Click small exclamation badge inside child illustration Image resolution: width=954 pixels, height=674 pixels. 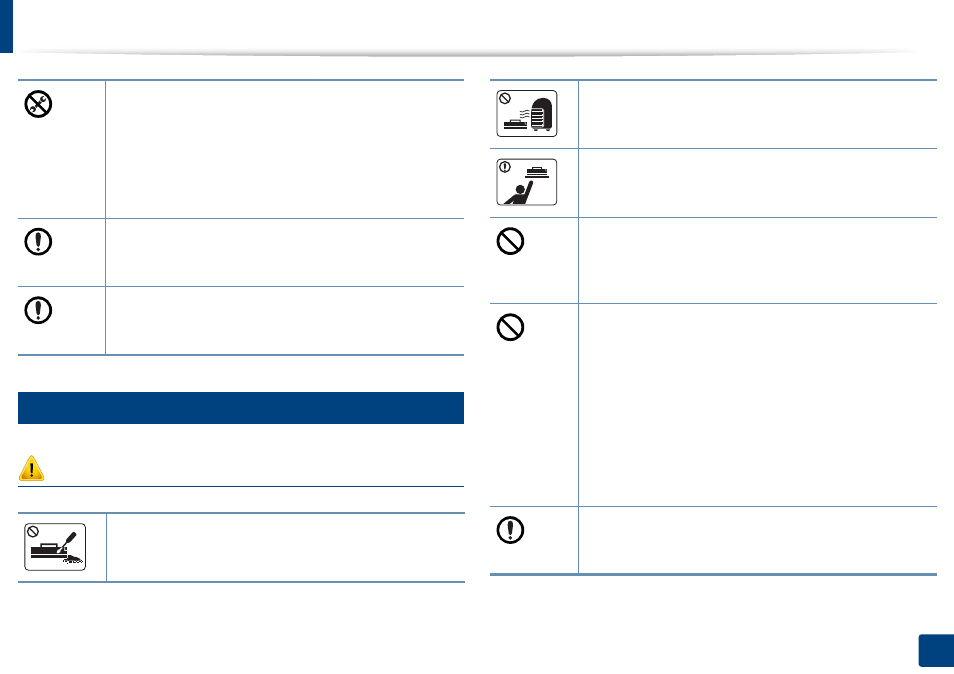click(505, 167)
